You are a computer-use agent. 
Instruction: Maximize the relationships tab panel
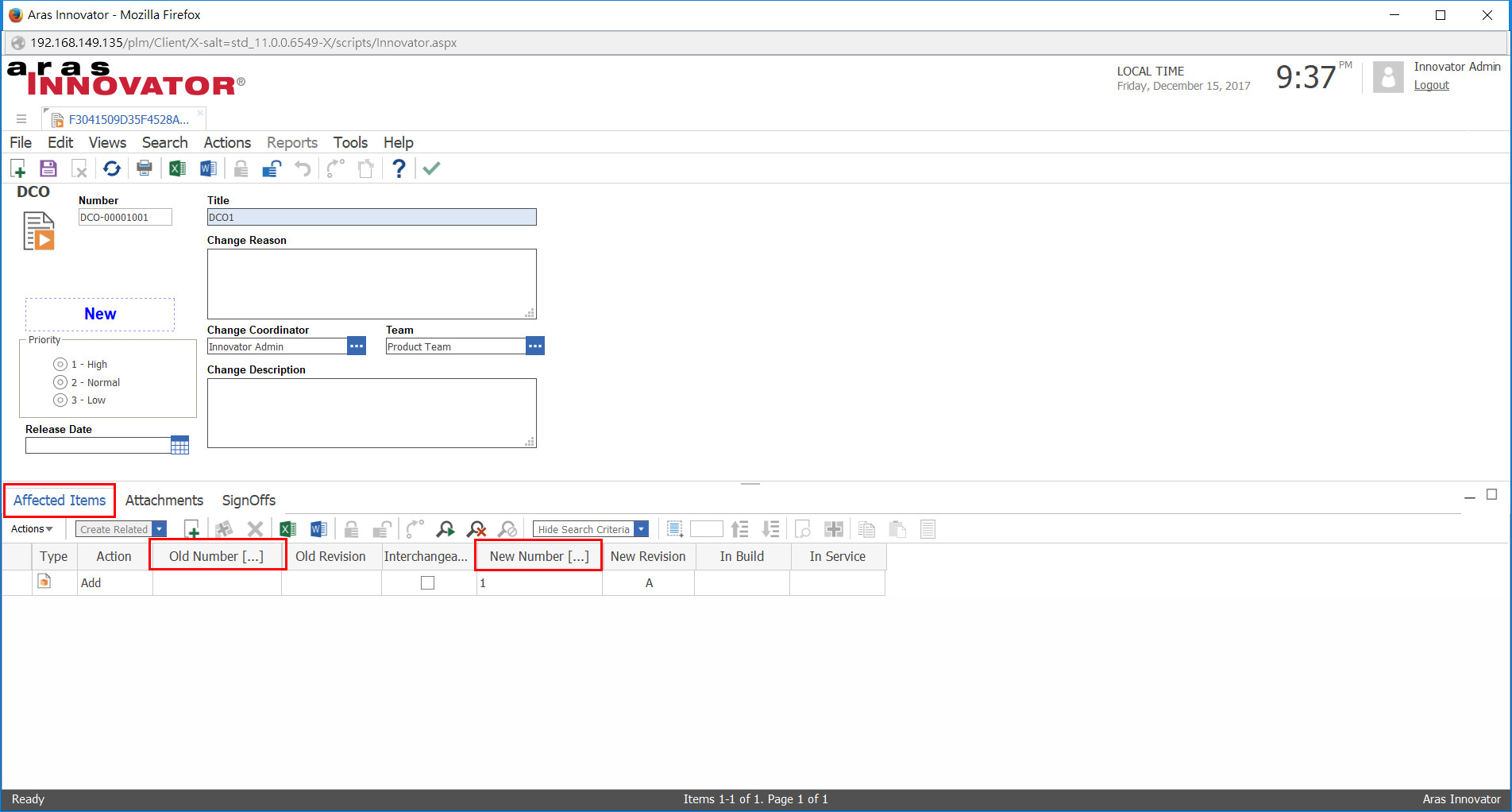coord(1492,494)
